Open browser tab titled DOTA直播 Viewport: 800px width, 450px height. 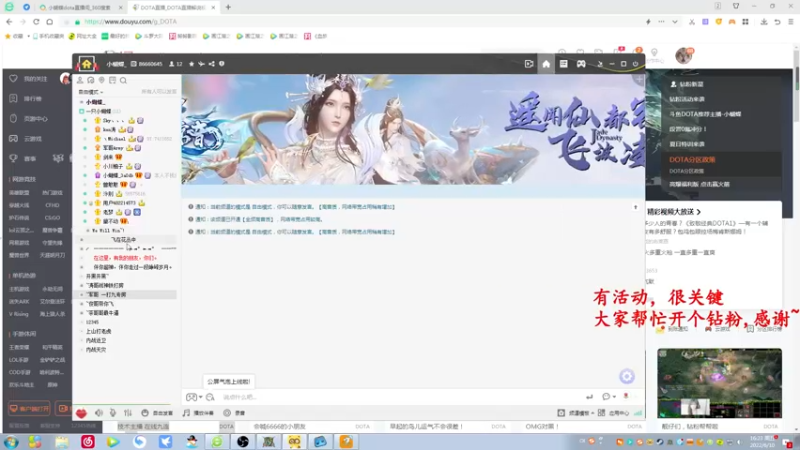pos(172,8)
